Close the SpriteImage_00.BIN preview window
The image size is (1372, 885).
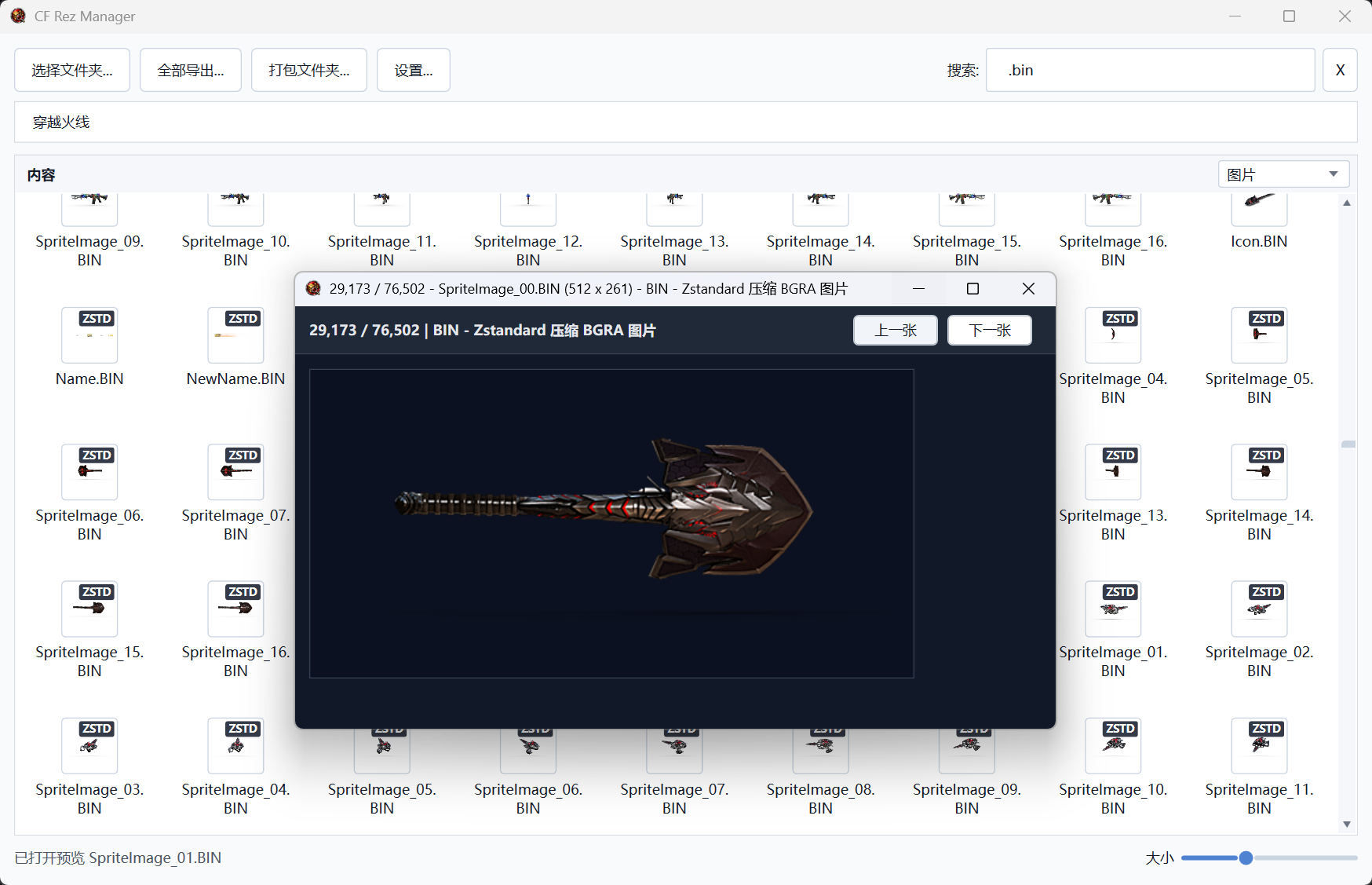[x=1028, y=288]
